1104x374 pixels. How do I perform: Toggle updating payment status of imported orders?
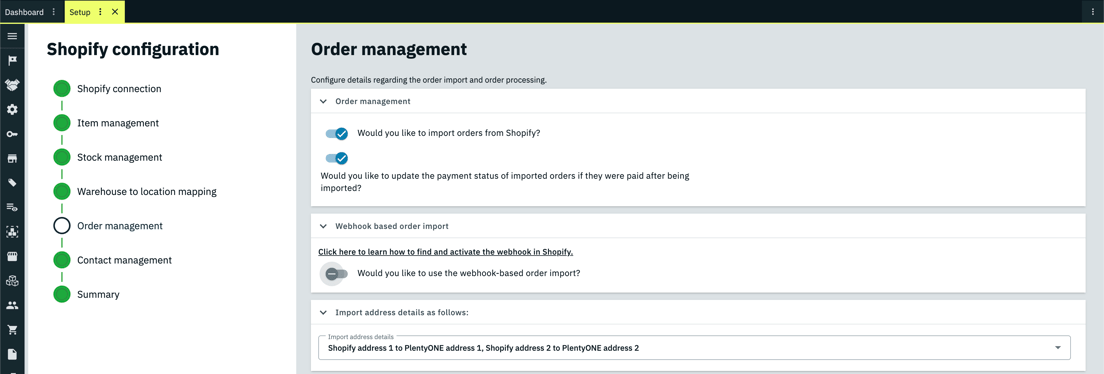point(337,158)
